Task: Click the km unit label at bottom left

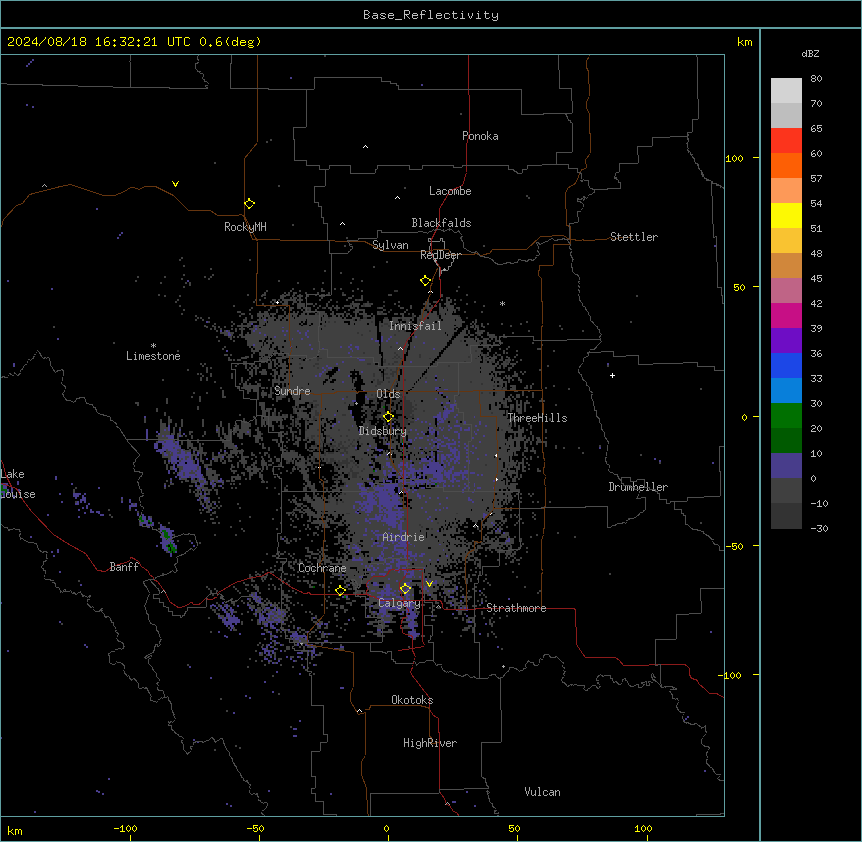Action: click(x=14, y=831)
